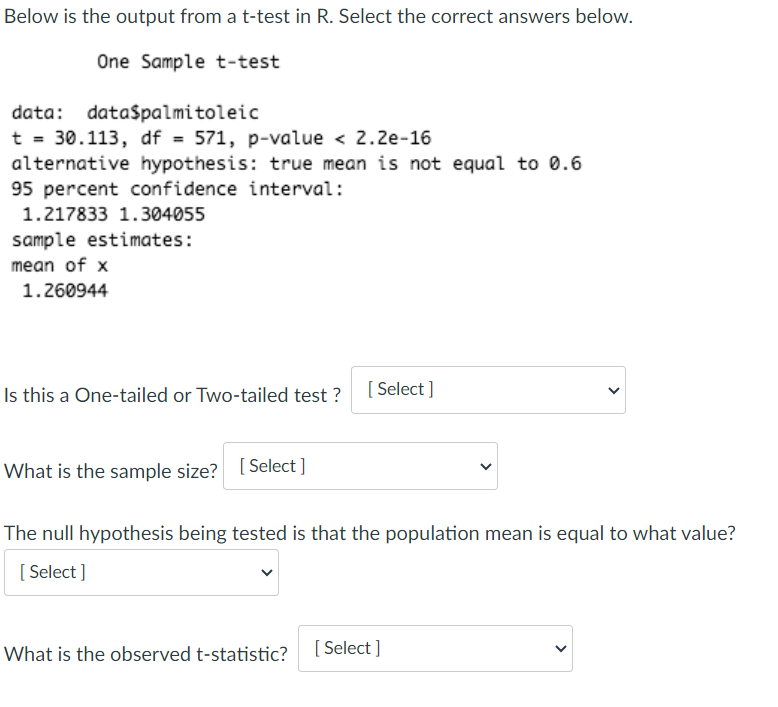Click the "One Sample t-test" output heading

pyautogui.click(x=189, y=62)
